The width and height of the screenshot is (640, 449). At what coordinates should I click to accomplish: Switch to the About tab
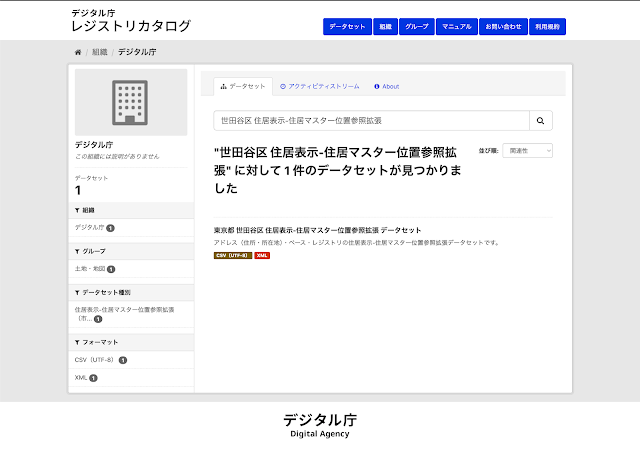tap(387, 87)
